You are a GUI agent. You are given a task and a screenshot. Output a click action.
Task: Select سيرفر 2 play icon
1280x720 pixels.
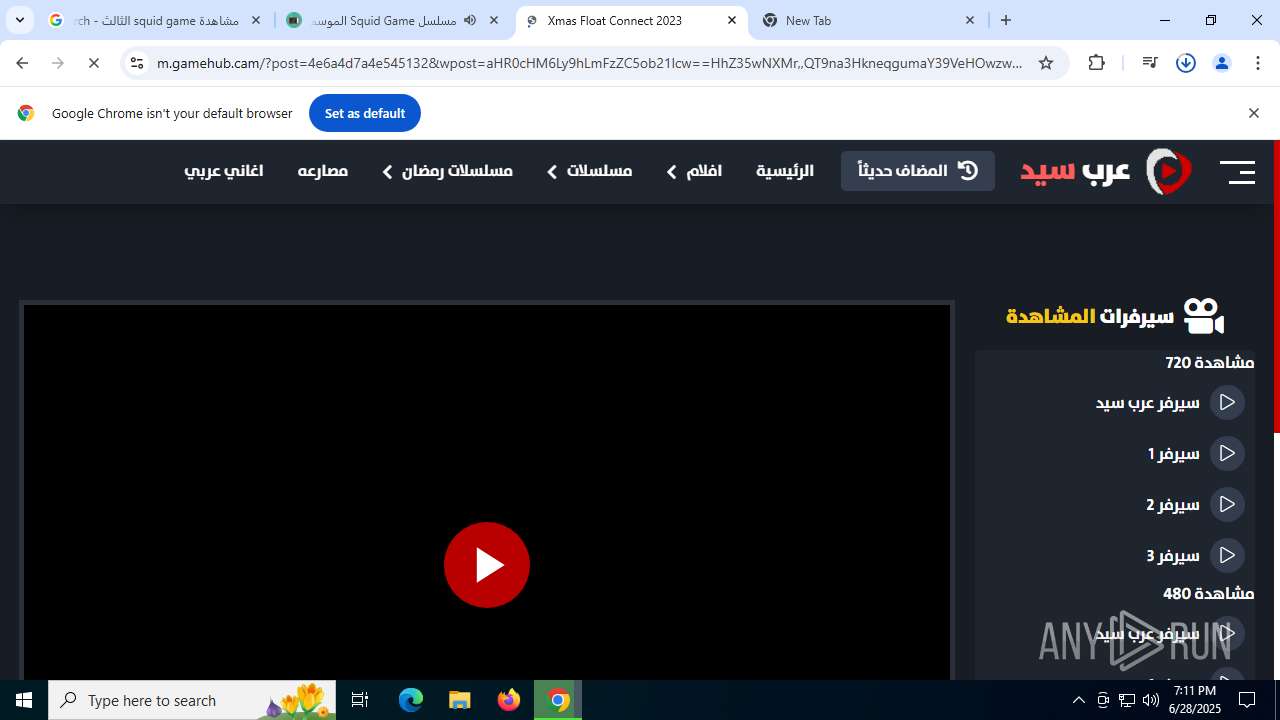(x=1227, y=504)
